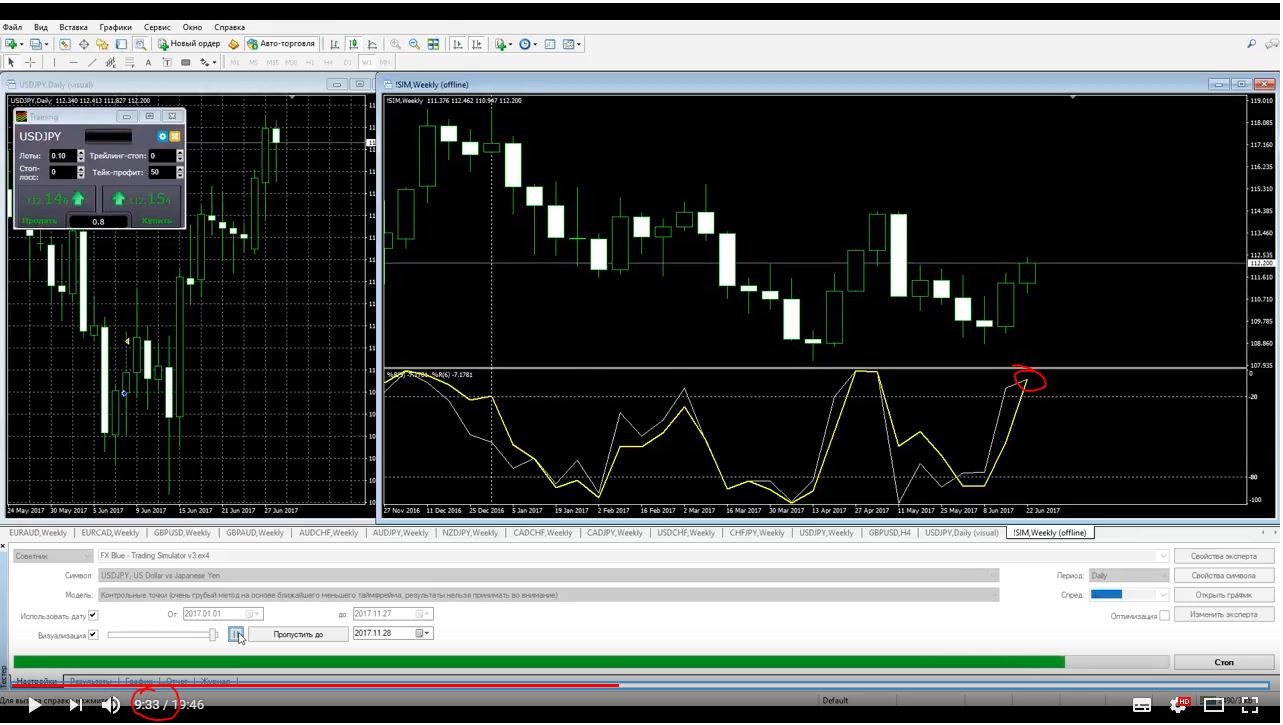Select the crosshair tool
The height and width of the screenshot is (725, 1283).
pos(30,62)
